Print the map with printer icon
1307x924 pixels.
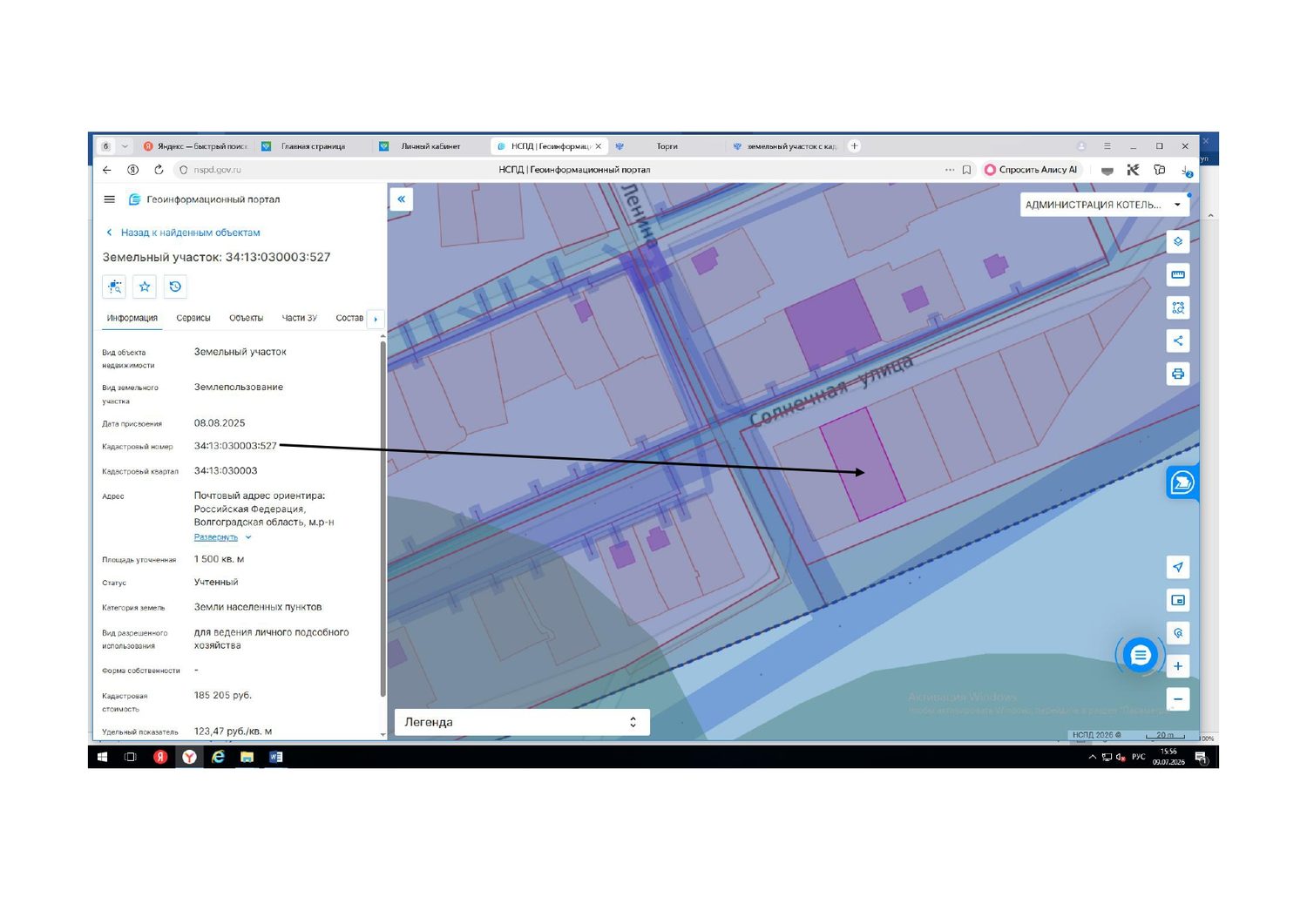[x=1178, y=374]
